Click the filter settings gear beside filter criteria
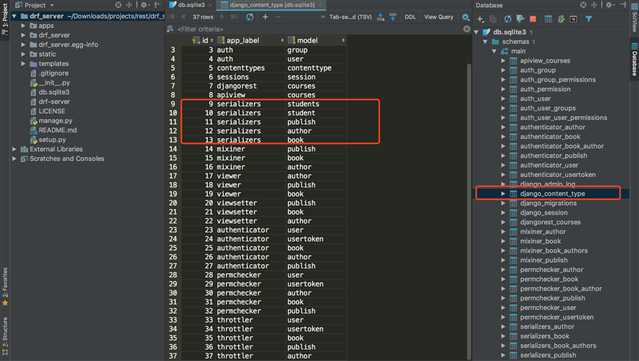639x361 pixels. (x=467, y=29)
